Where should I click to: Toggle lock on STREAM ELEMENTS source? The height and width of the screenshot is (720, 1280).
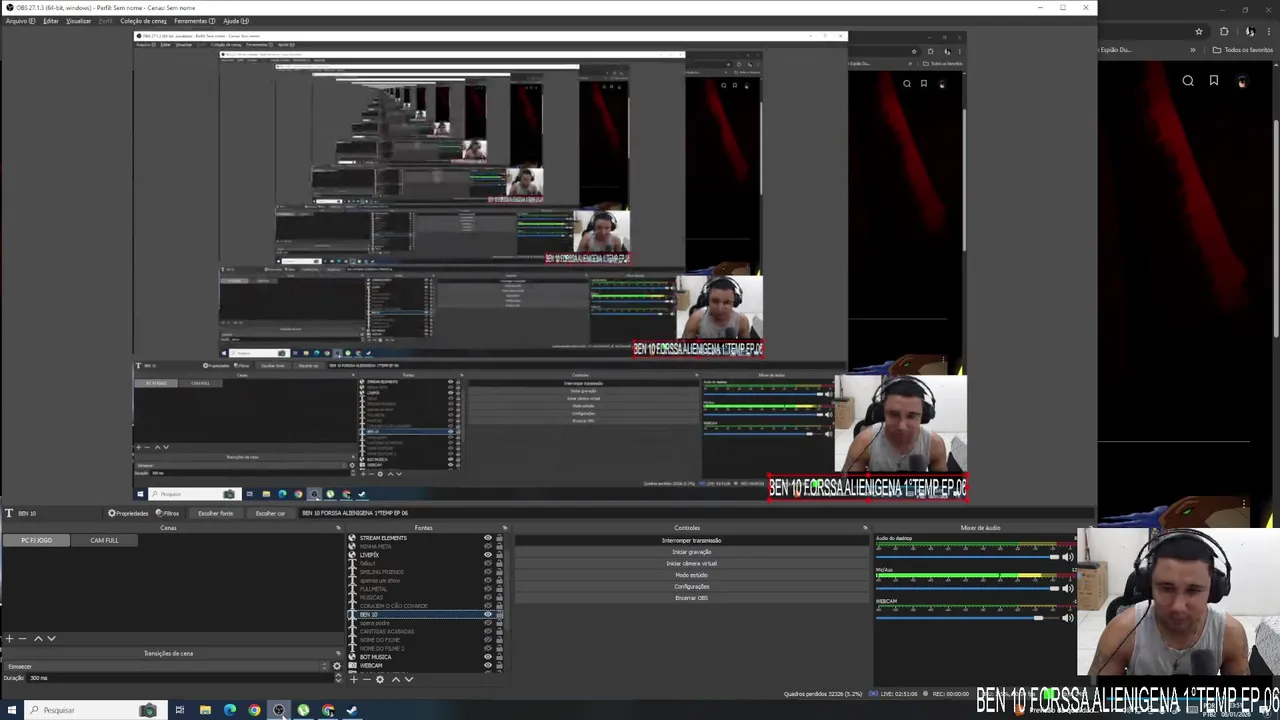click(x=499, y=538)
